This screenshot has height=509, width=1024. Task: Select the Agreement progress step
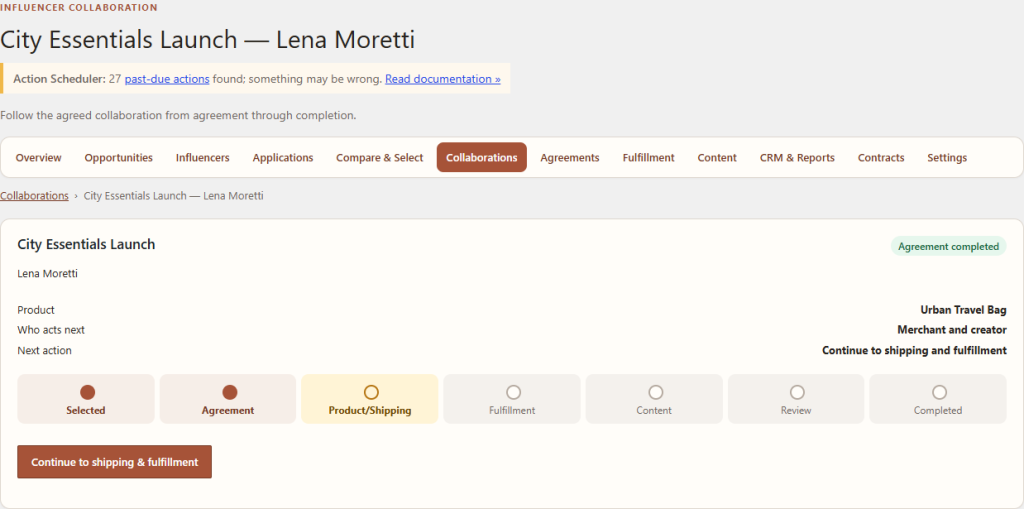[228, 399]
